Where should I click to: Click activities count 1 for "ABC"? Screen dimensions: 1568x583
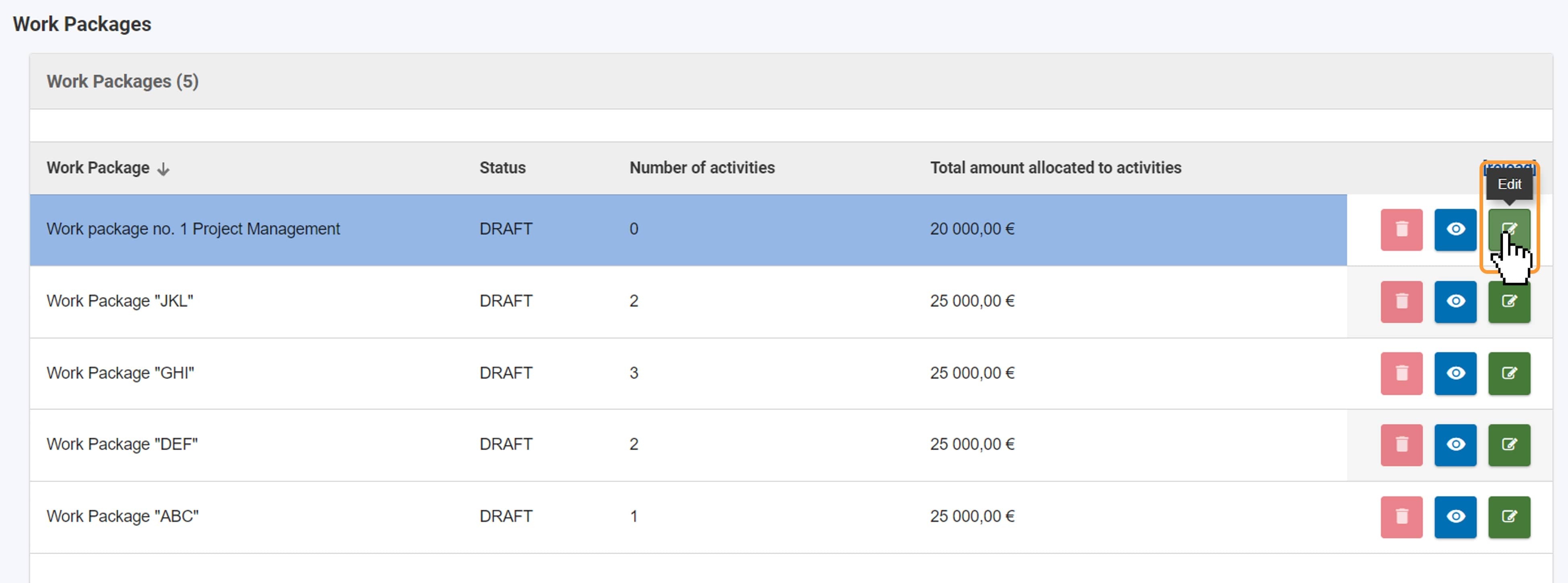634,516
